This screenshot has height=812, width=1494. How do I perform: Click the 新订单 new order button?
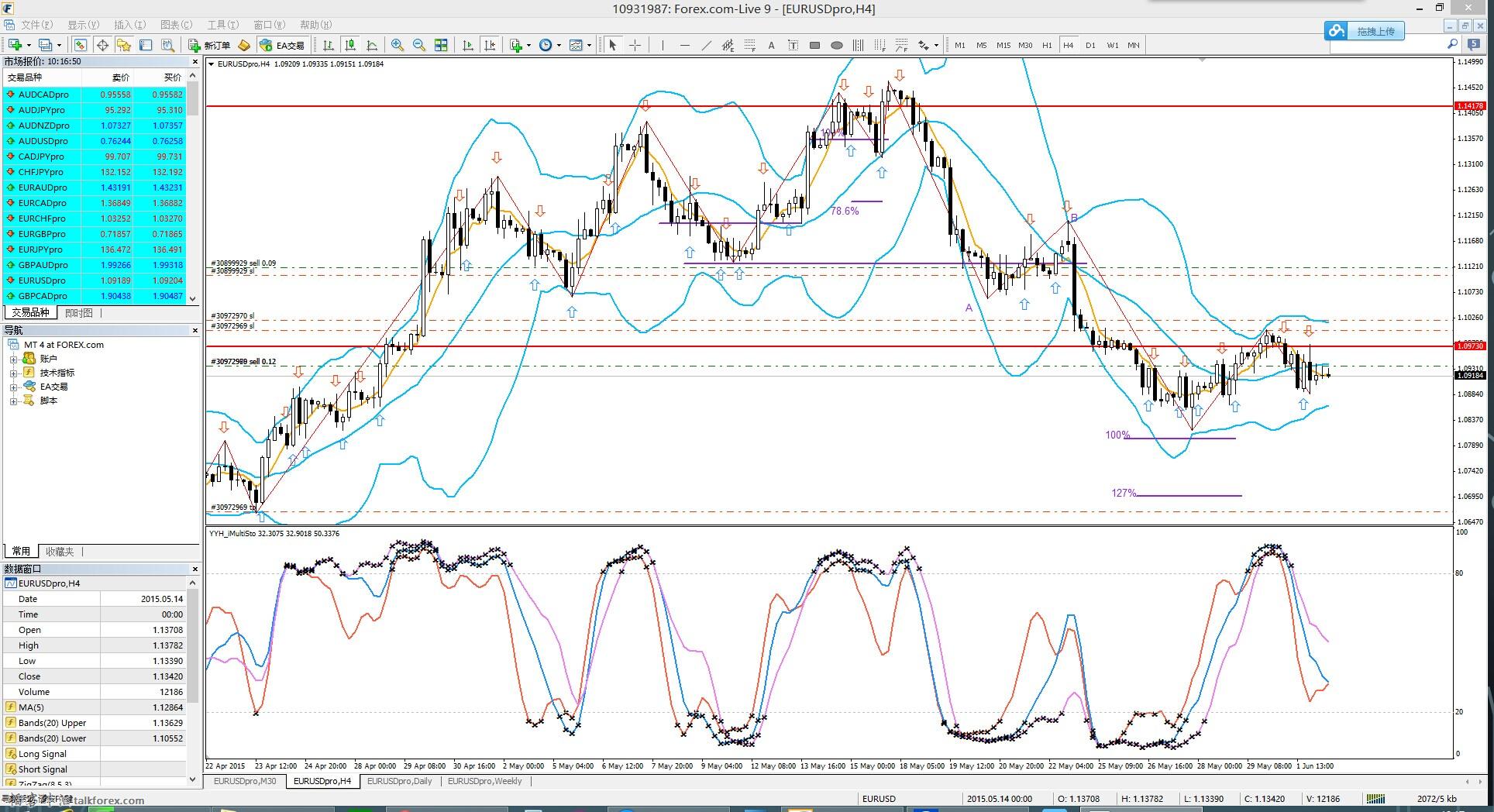(209, 45)
